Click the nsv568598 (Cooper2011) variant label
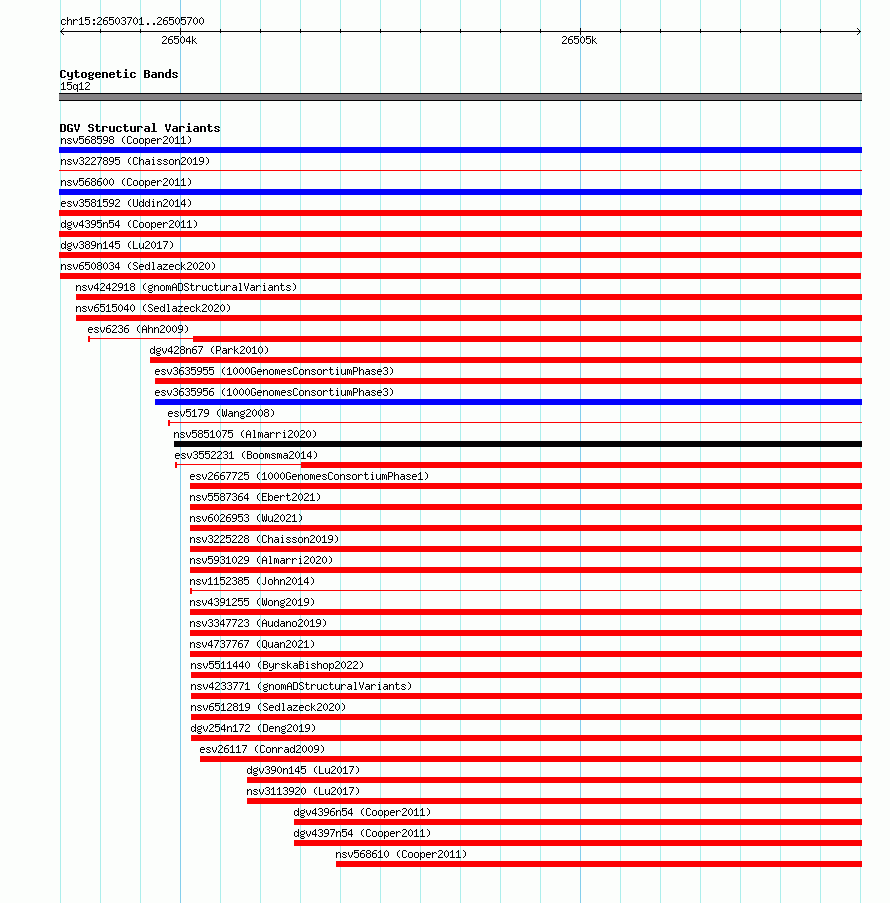 126,141
